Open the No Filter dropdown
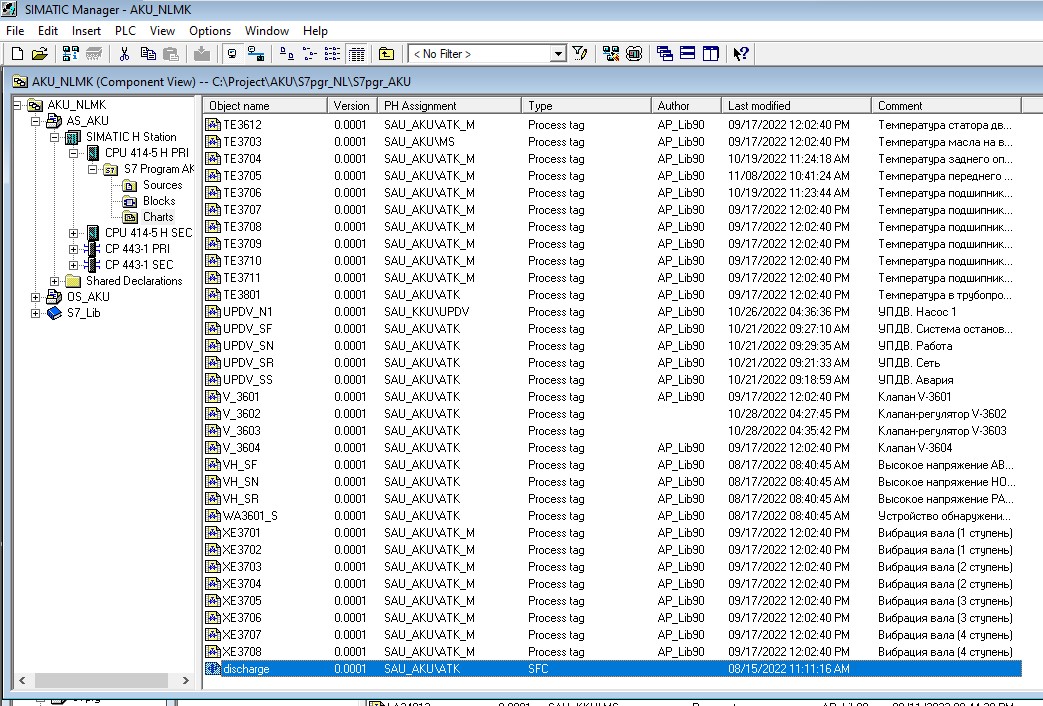 pos(558,54)
